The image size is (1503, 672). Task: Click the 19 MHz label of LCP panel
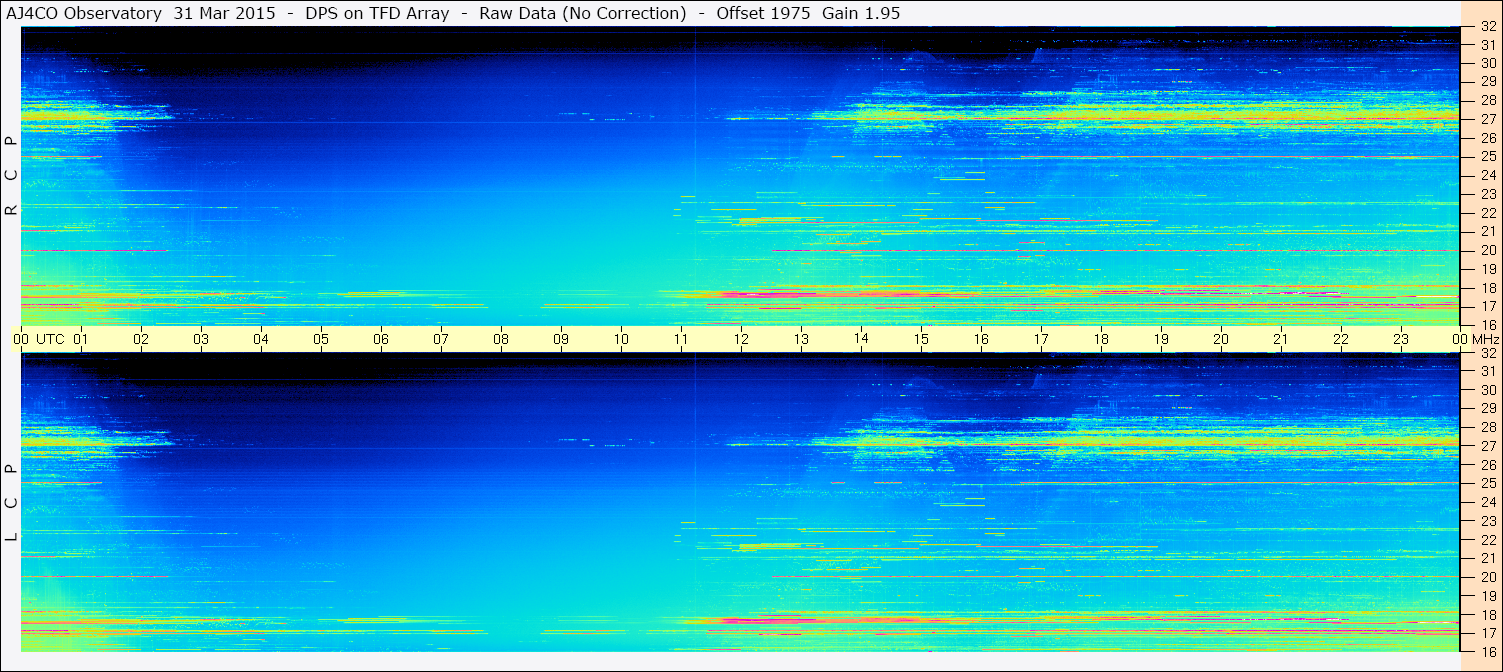point(1487,596)
